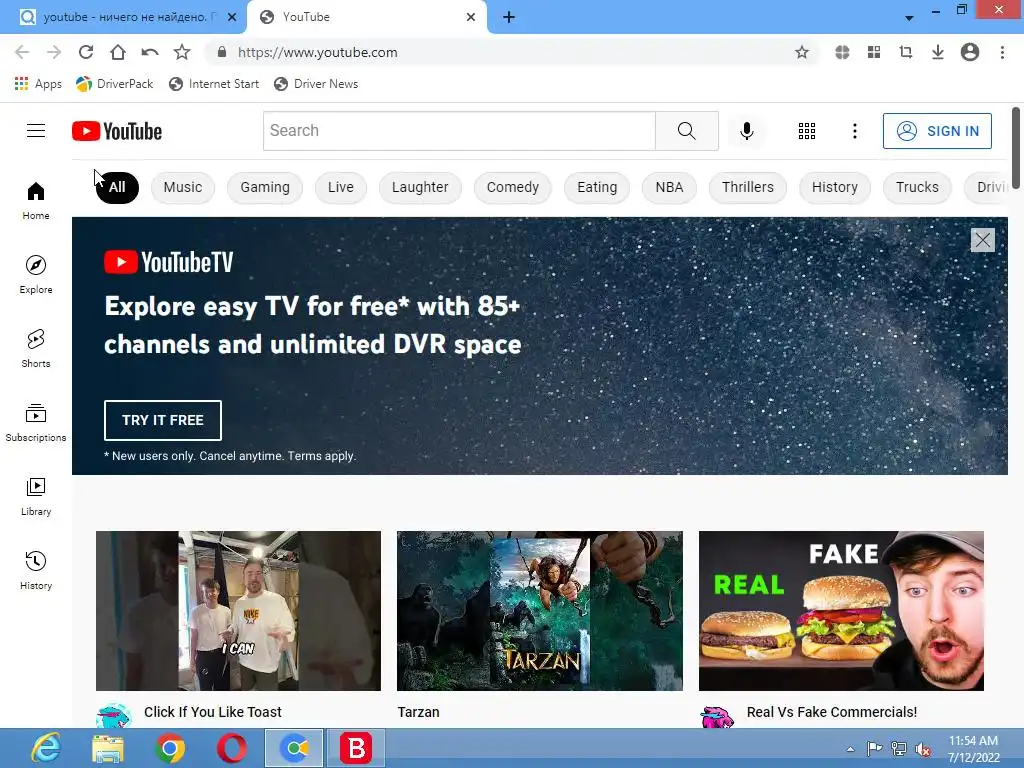Click the tiles extension icon in toolbar

(874, 52)
